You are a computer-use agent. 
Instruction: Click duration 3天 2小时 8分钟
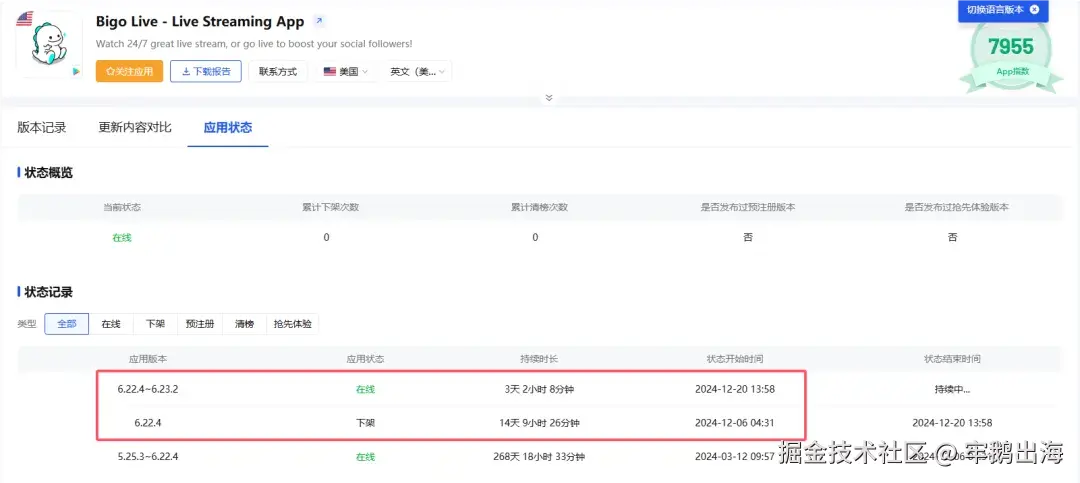[539, 389]
